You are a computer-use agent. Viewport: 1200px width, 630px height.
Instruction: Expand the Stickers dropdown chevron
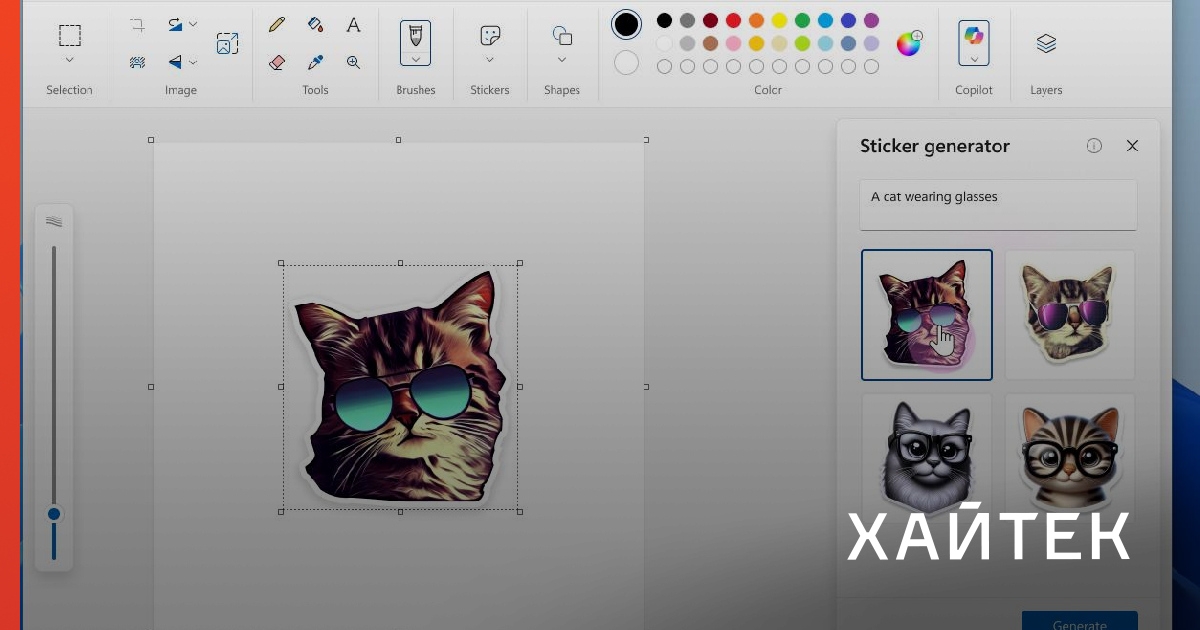490,60
